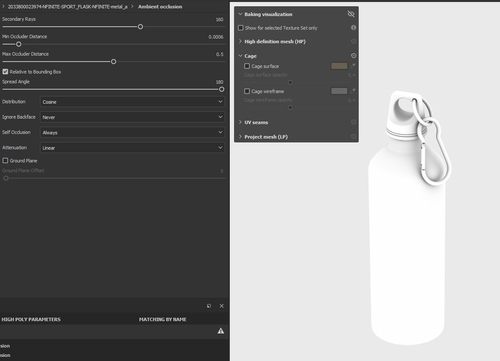This screenshot has height=361, width=500.
Task: Click Max Occluder Distance slider handle
Action: click(114, 62)
